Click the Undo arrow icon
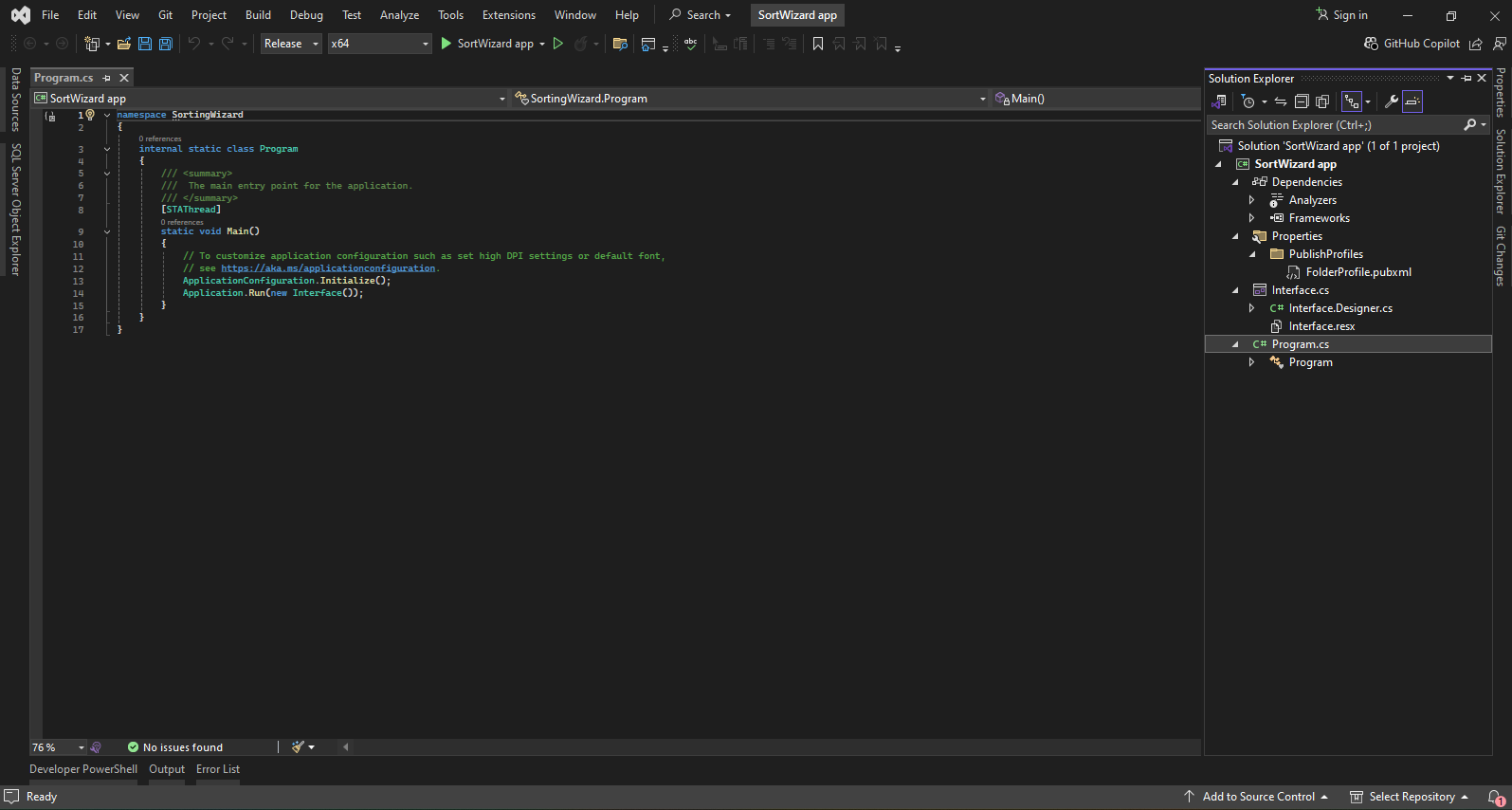 coord(193,44)
